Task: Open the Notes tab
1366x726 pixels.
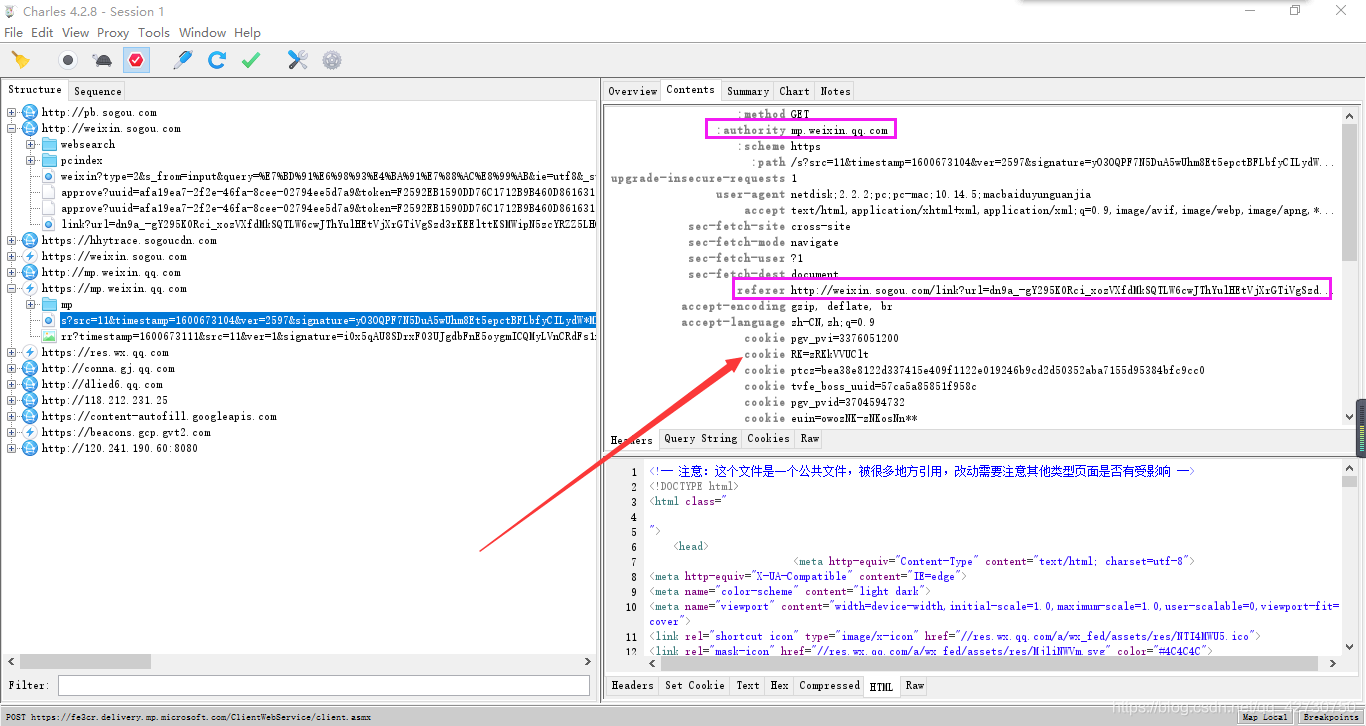Action: coord(835,91)
